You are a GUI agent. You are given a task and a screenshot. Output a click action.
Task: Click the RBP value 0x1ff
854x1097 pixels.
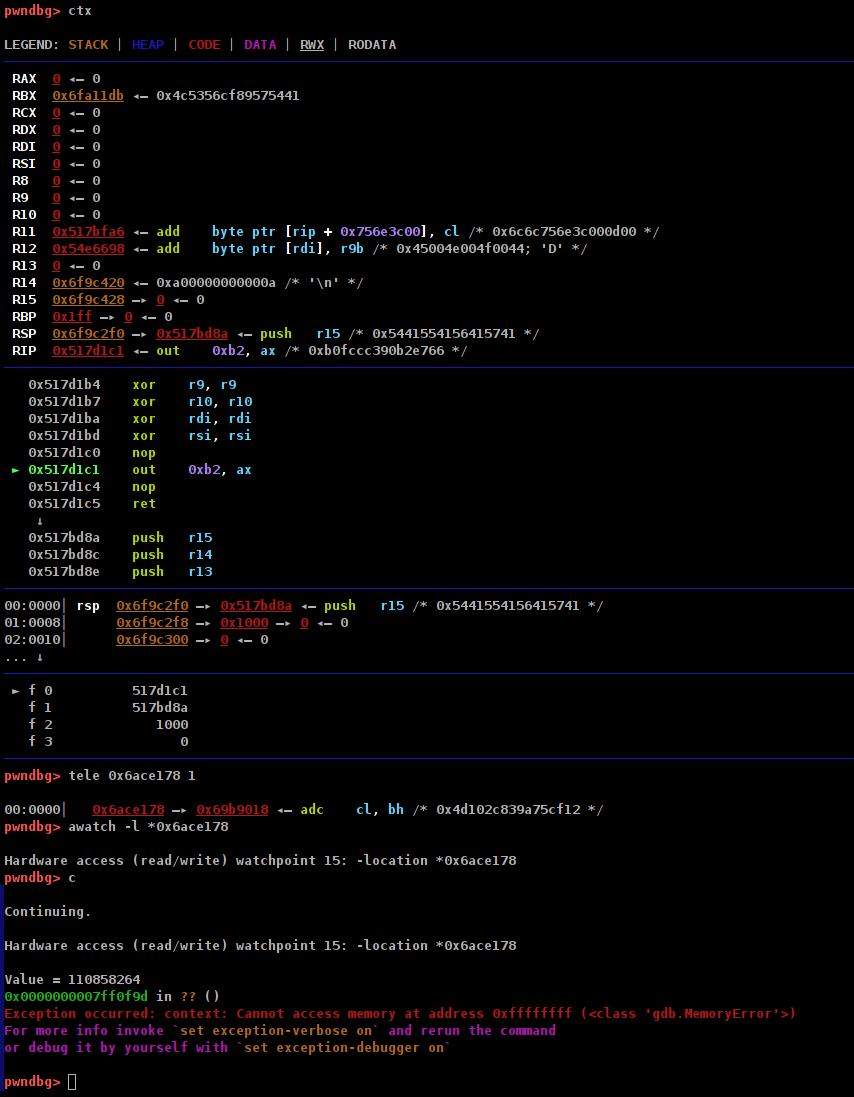[68, 317]
